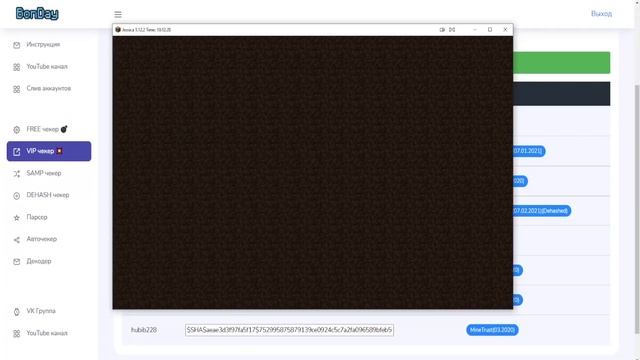Click the blue badge showing 07.01.2021
Screen dimensions: 640x360
point(529,151)
